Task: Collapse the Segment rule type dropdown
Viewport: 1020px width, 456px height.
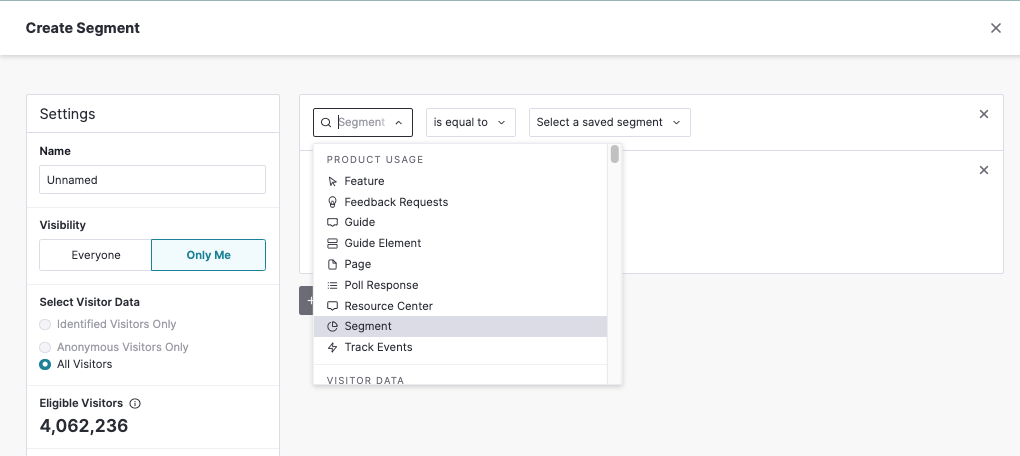Action: pyautogui.click(x=398, y=122)
